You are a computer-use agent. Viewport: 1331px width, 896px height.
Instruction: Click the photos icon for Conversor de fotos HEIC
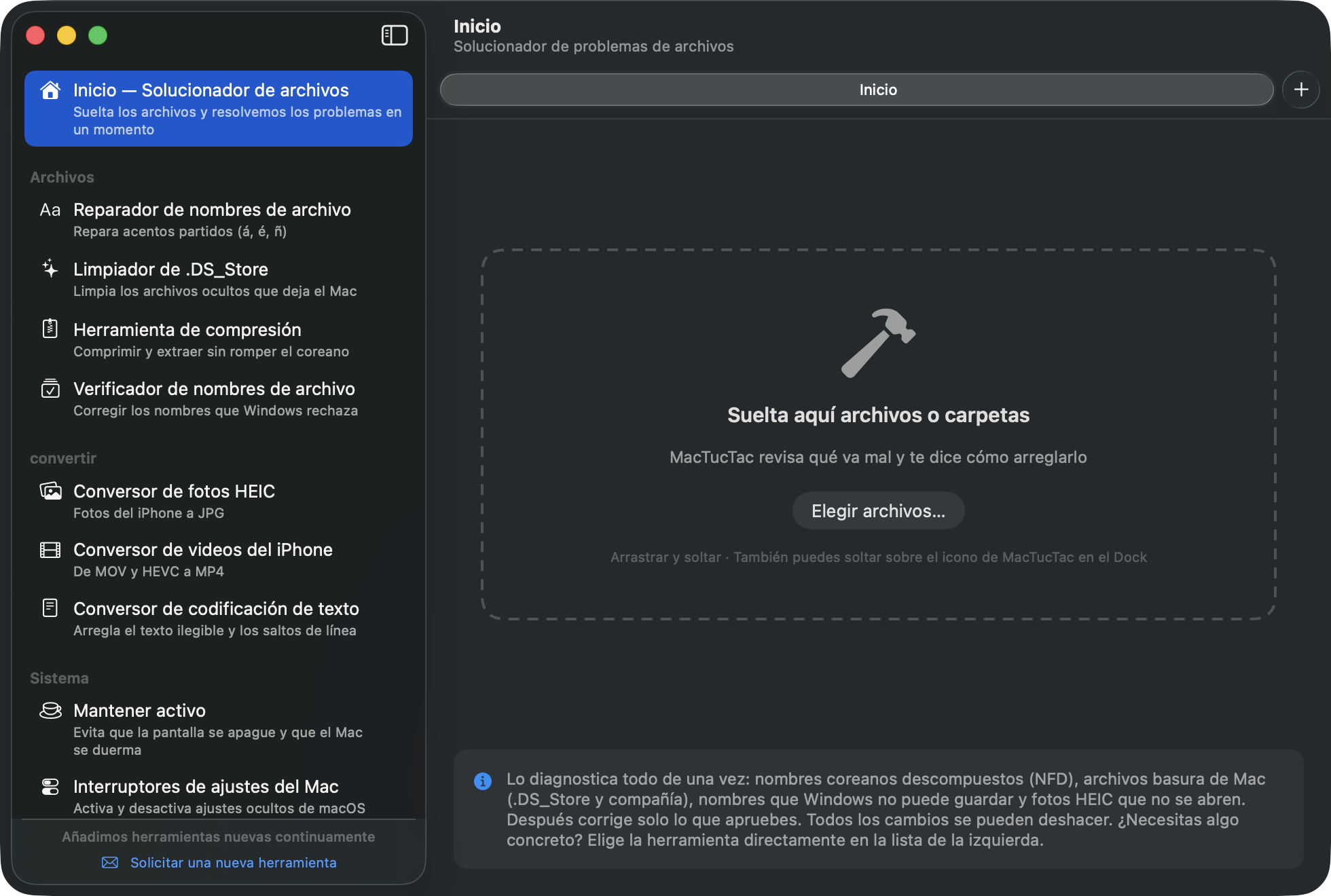[x=50, y=491]
